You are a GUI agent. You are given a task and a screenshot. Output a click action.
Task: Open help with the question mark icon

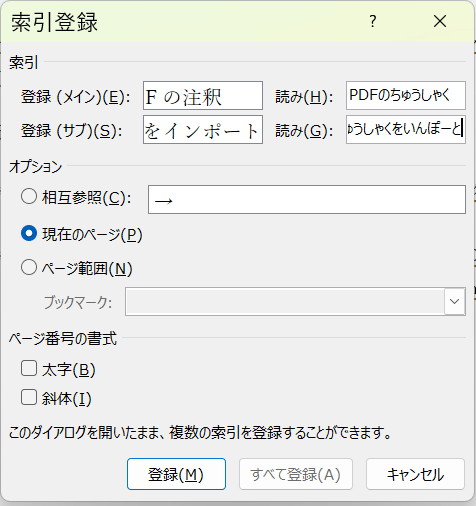tap(373, 22)
